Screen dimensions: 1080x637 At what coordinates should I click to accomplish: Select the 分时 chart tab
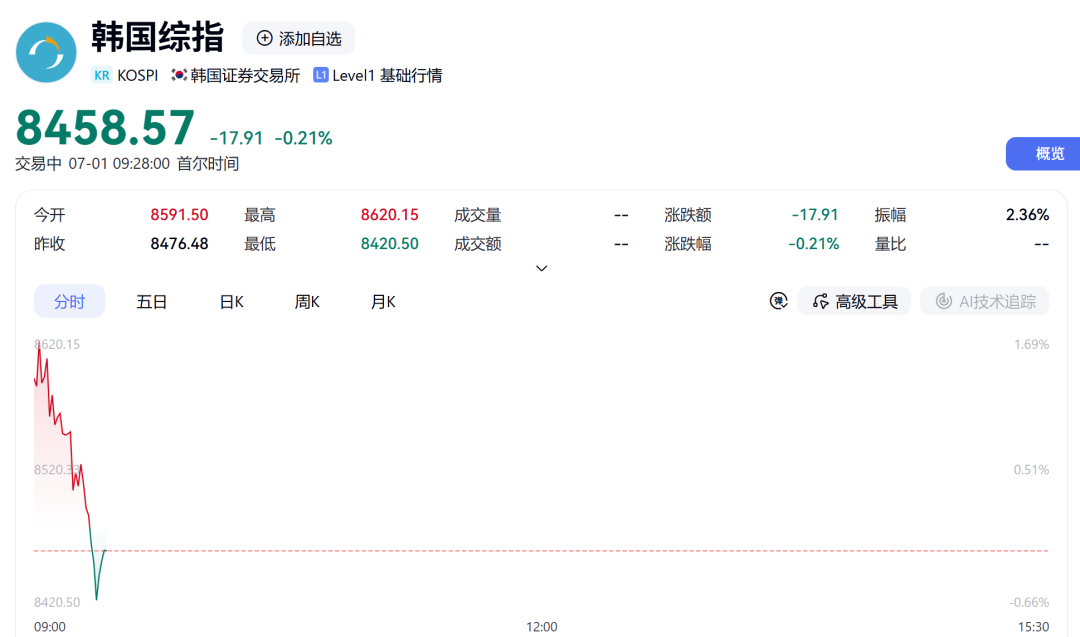70,301
